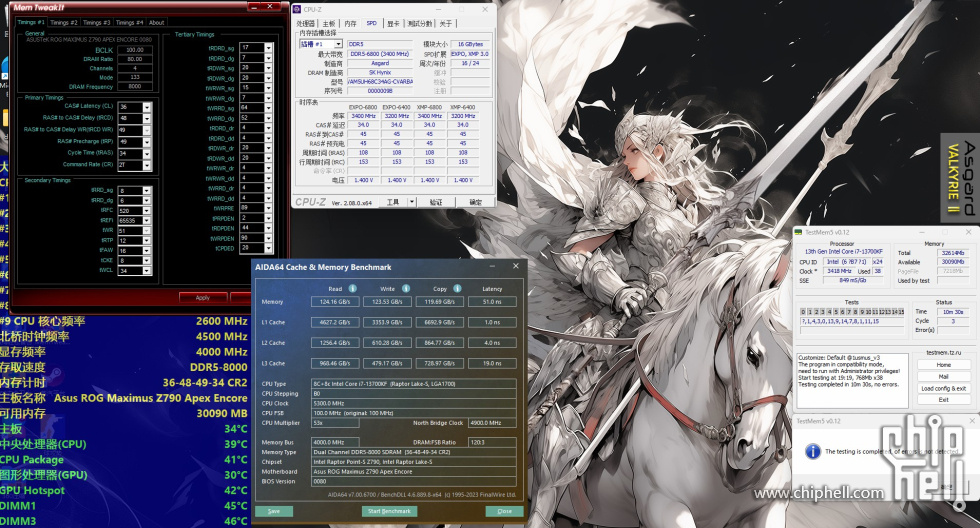Open the tWRPRE dropdown in Tertiary Timings
This screenshot has height=528, width=980.
click(268, 208)
